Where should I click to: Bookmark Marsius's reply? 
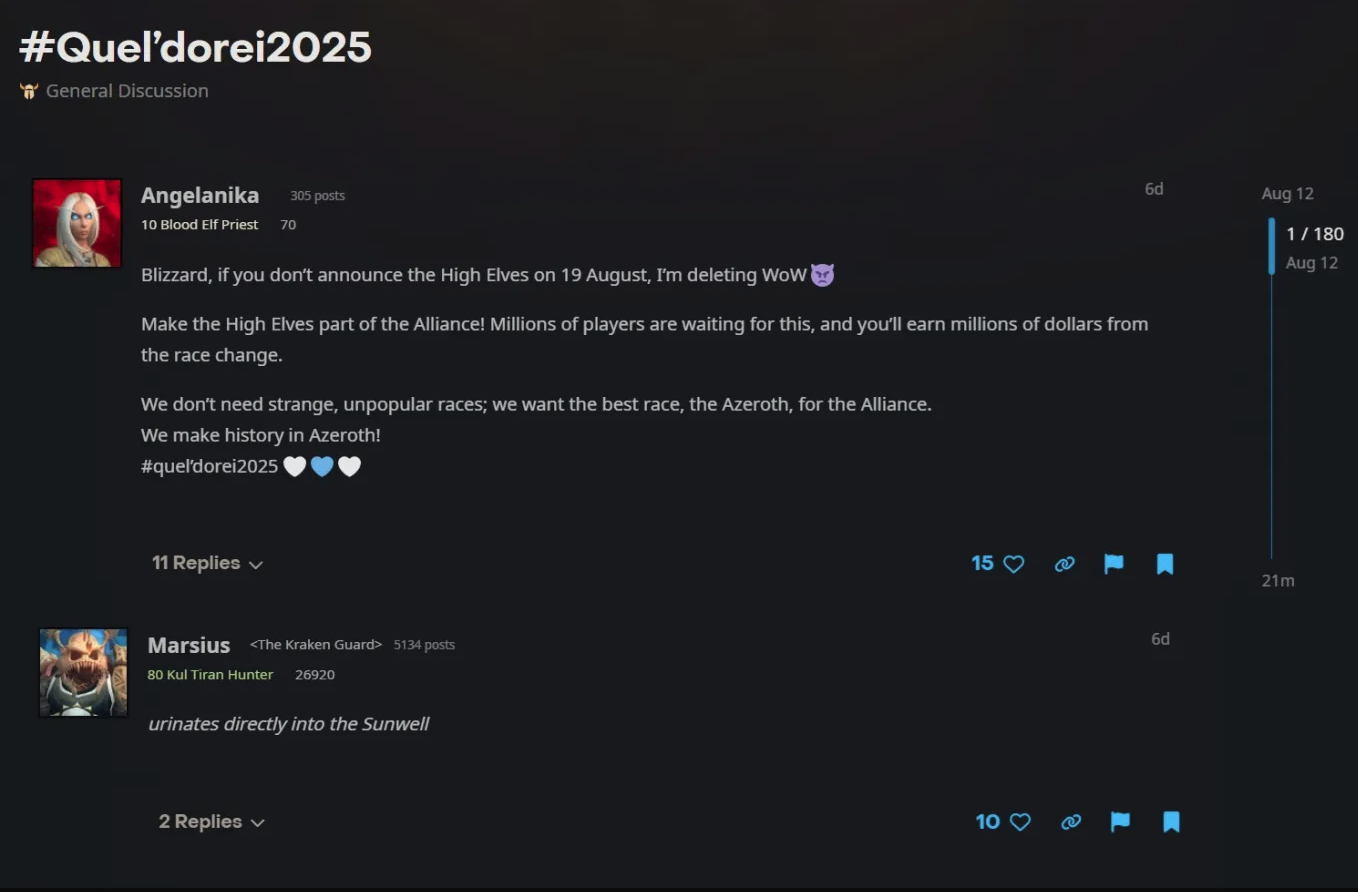click(1171, 822)
